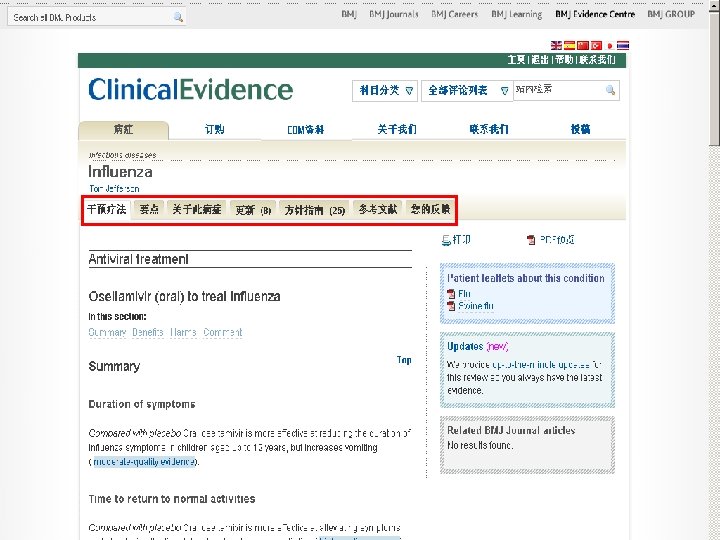
Task: Click 'Antiviral treatment' heading
Action: [138, 259]
